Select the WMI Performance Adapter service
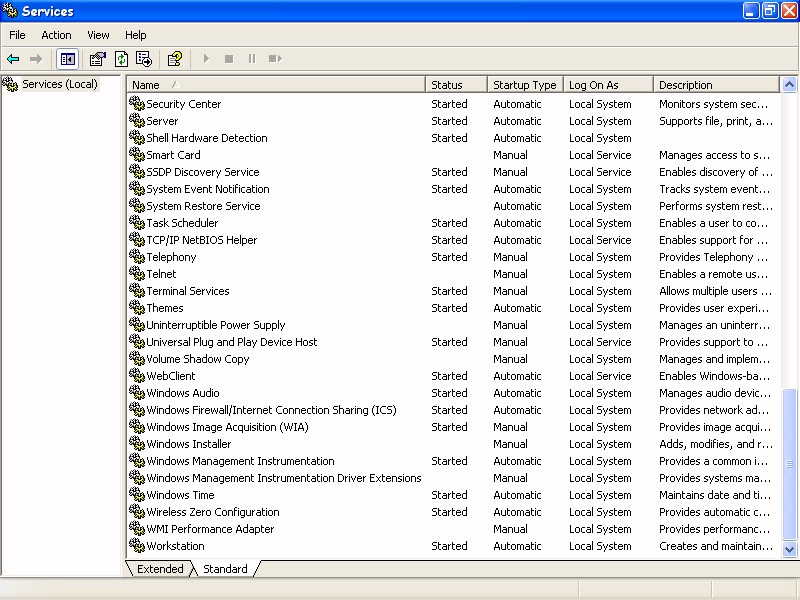This screenshot has width=800, height=600. [x=210, y=529]
